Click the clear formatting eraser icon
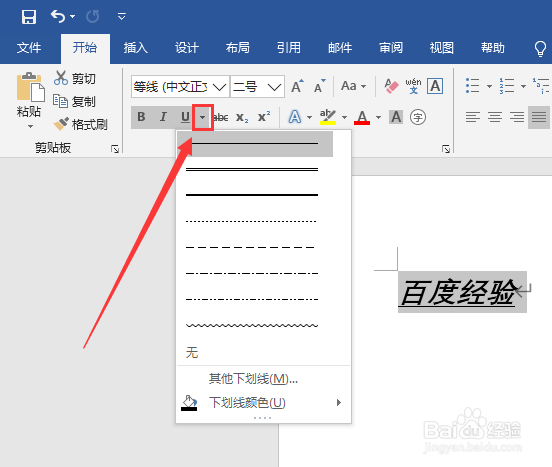Image resolution: width=552 pixels, height=467 pixels. 391,86
